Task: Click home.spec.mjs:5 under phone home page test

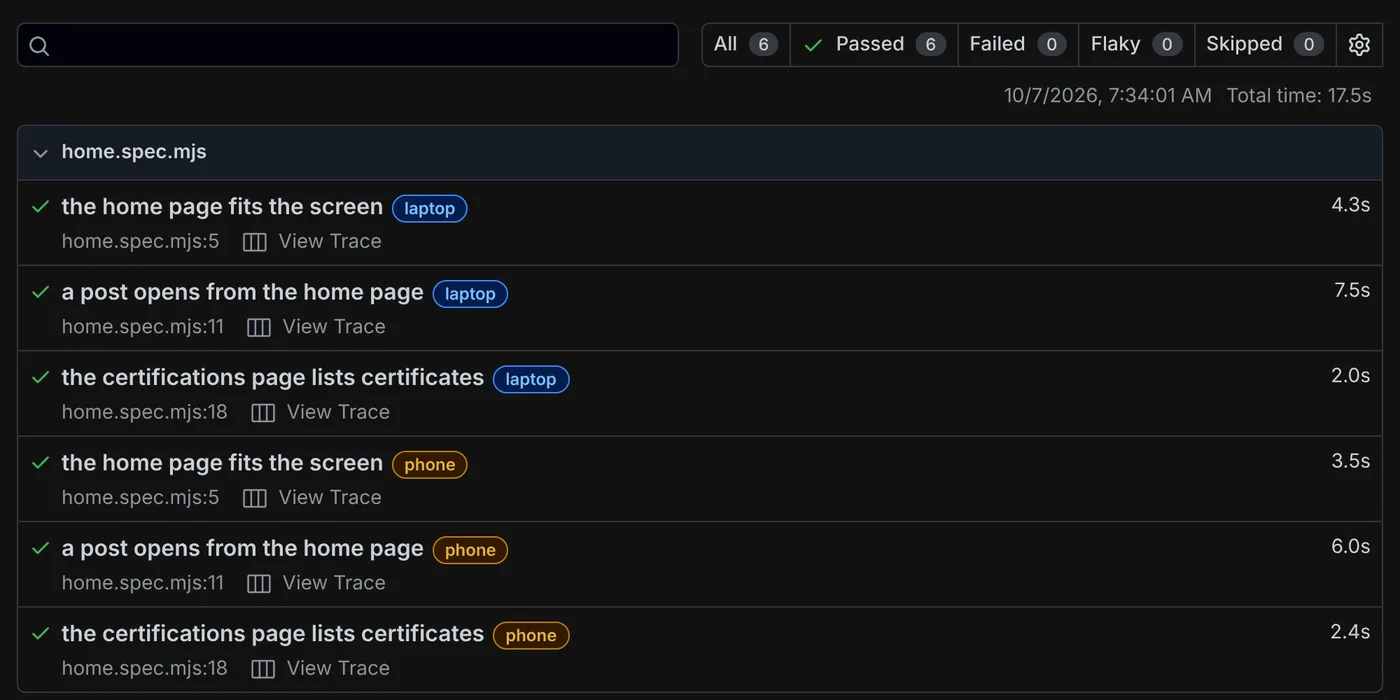Action: (x=140, y=498)
